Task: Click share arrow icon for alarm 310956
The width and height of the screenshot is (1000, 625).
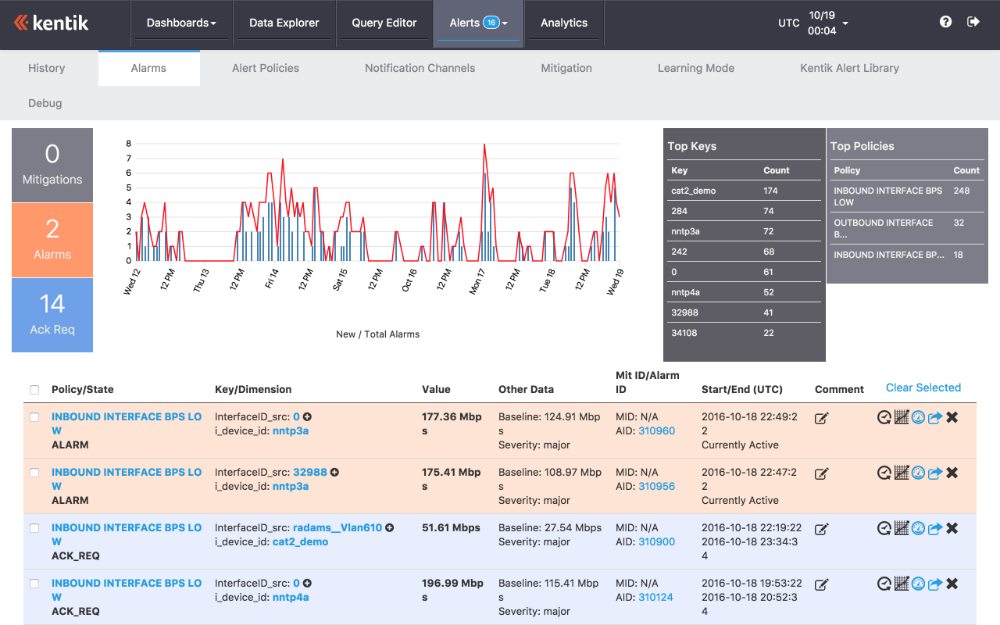Action: click(x=935, y=473)
